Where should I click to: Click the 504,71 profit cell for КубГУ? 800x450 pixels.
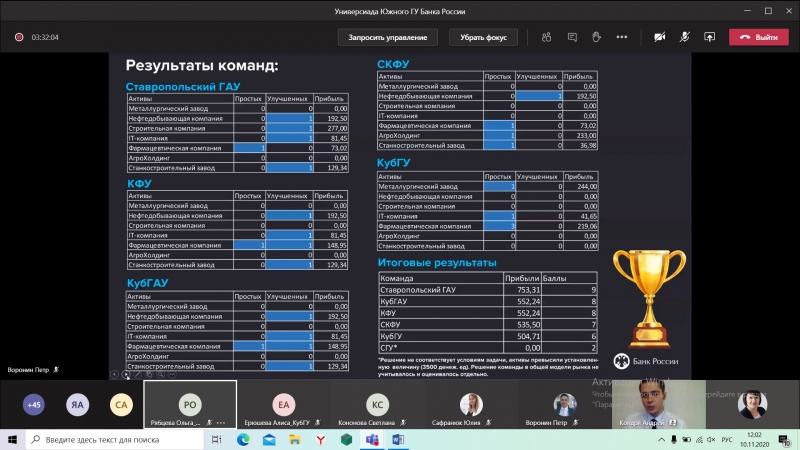point(522,336)
